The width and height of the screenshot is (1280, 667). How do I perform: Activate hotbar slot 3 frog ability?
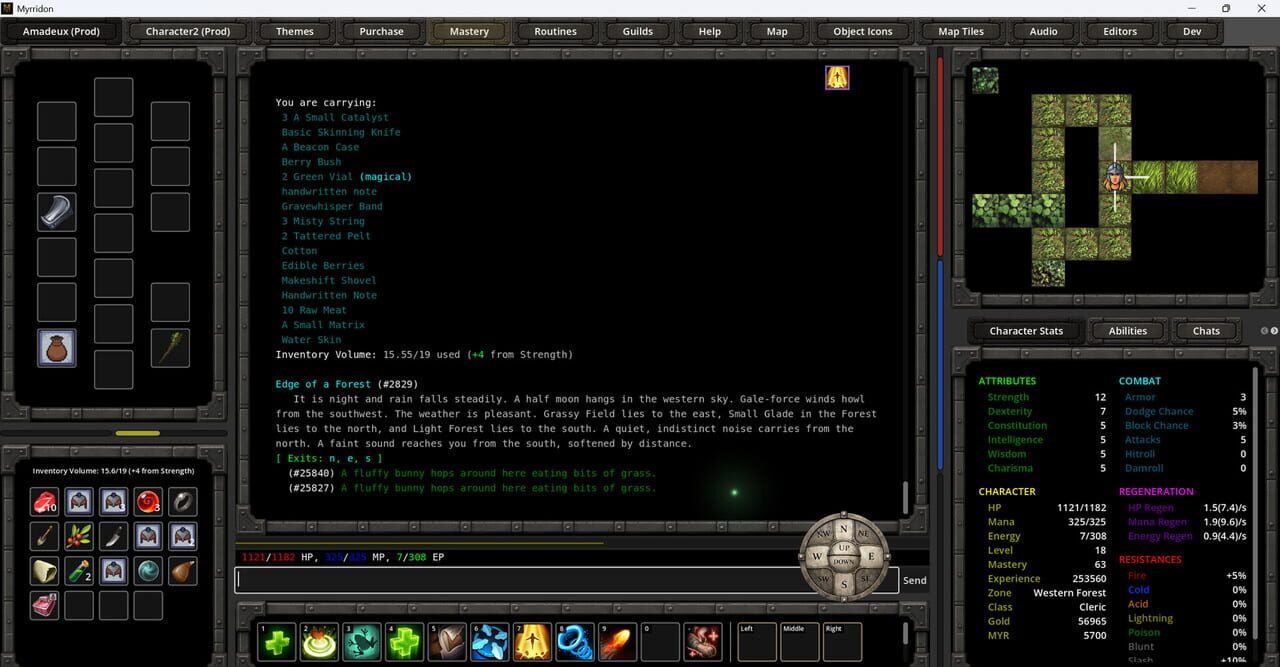pyautogui.click(x=362, y=642)
